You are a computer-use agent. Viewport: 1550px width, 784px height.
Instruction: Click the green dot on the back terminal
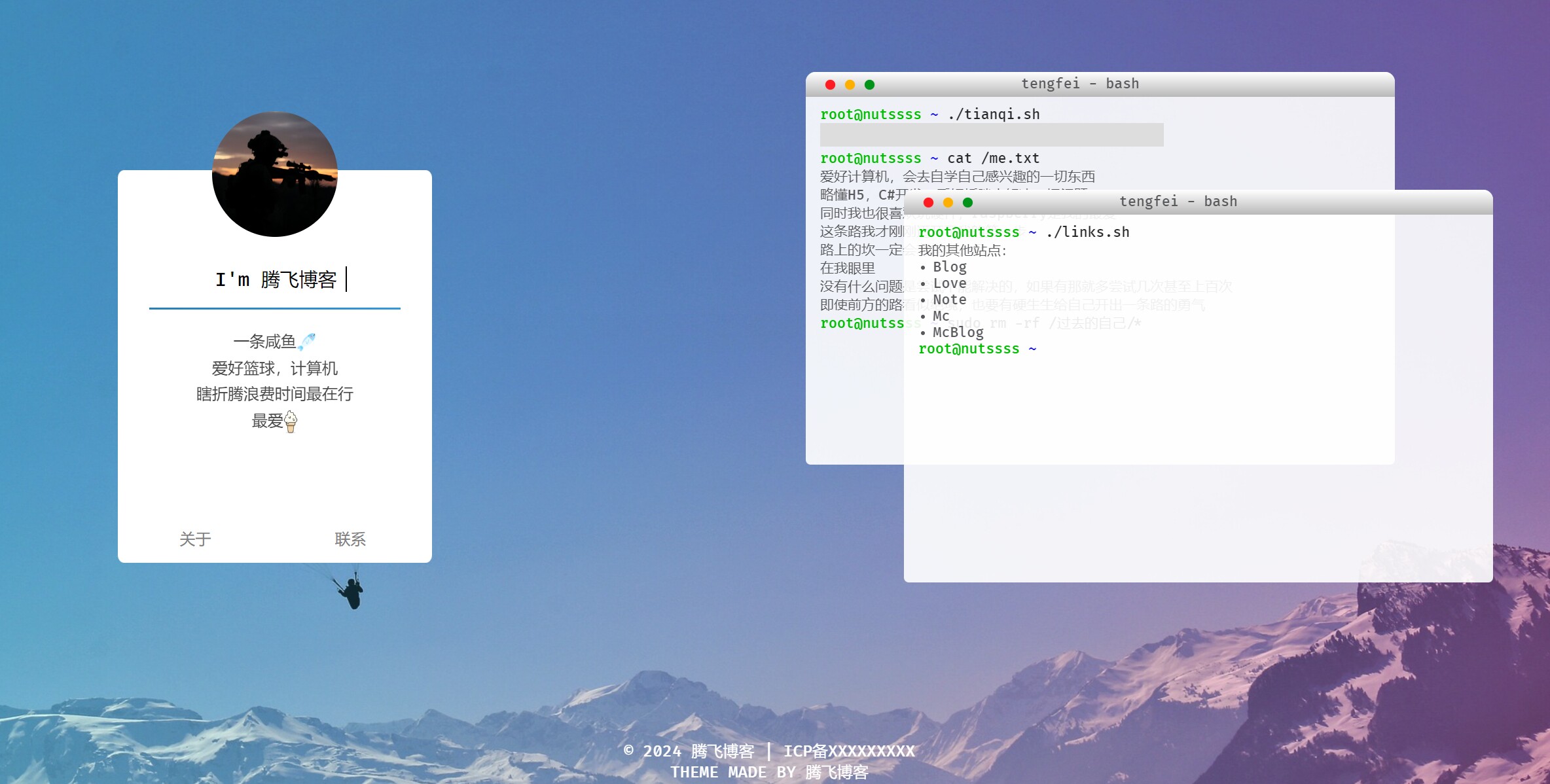[x=869, y=84]
